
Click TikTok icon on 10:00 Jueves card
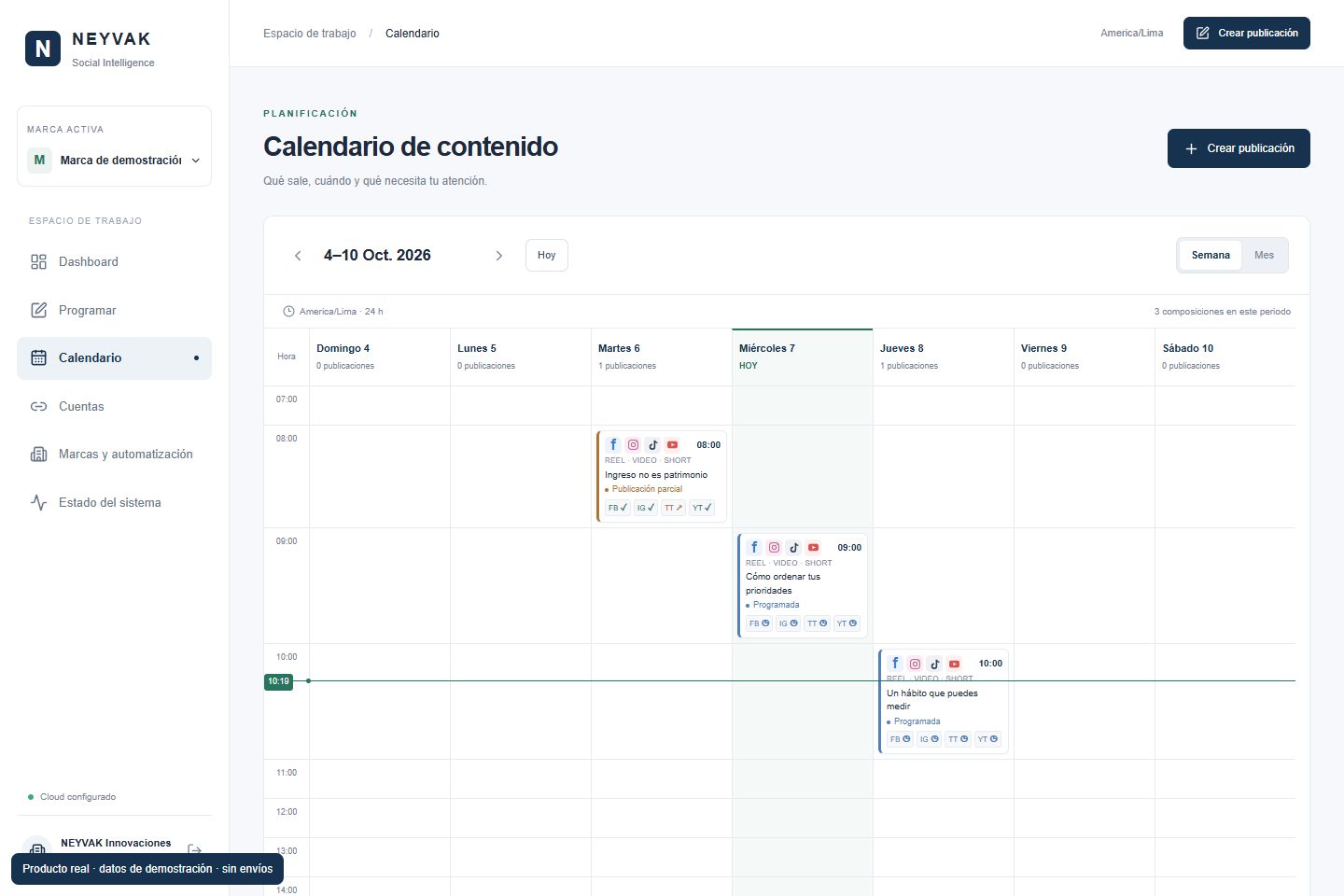tap(934, 664)
